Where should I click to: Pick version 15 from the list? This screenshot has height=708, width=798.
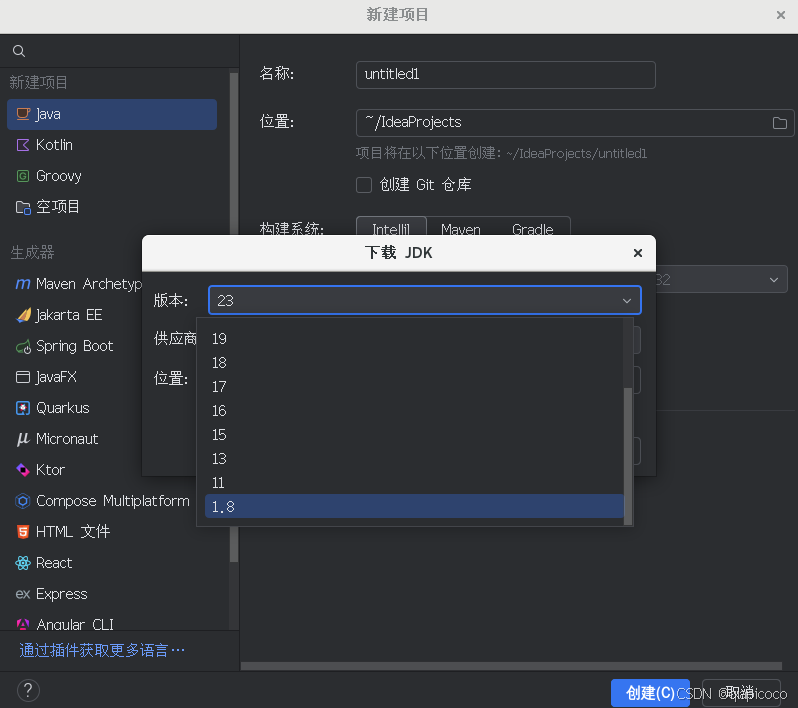coord(414,434)
